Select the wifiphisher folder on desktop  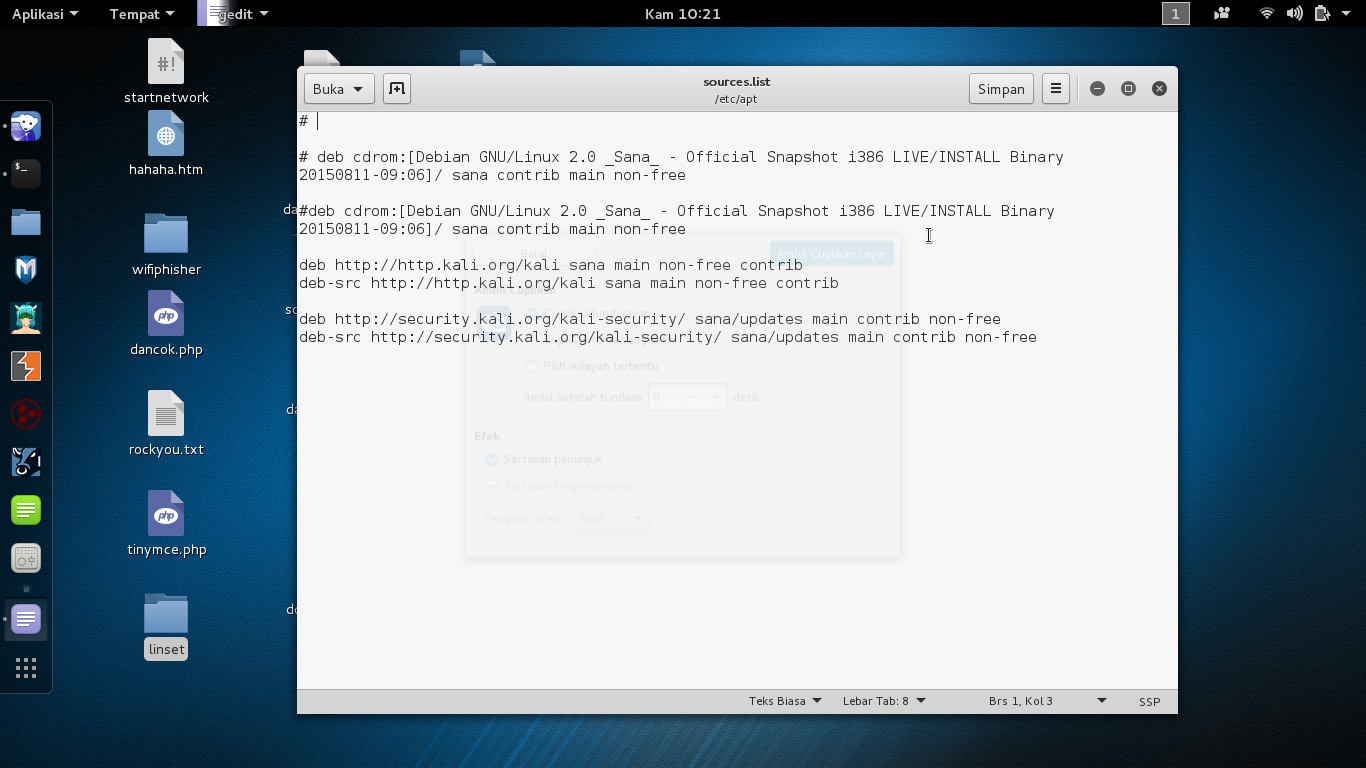pyautogui.click(x=166, y=244)
